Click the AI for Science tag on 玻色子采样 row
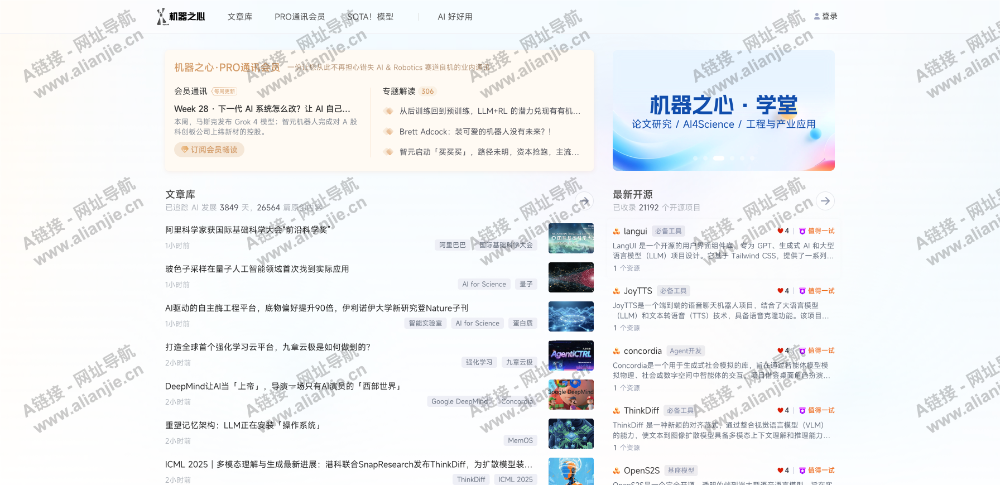The height and width of the screenshot is (485, 1000). click(484, 284)
